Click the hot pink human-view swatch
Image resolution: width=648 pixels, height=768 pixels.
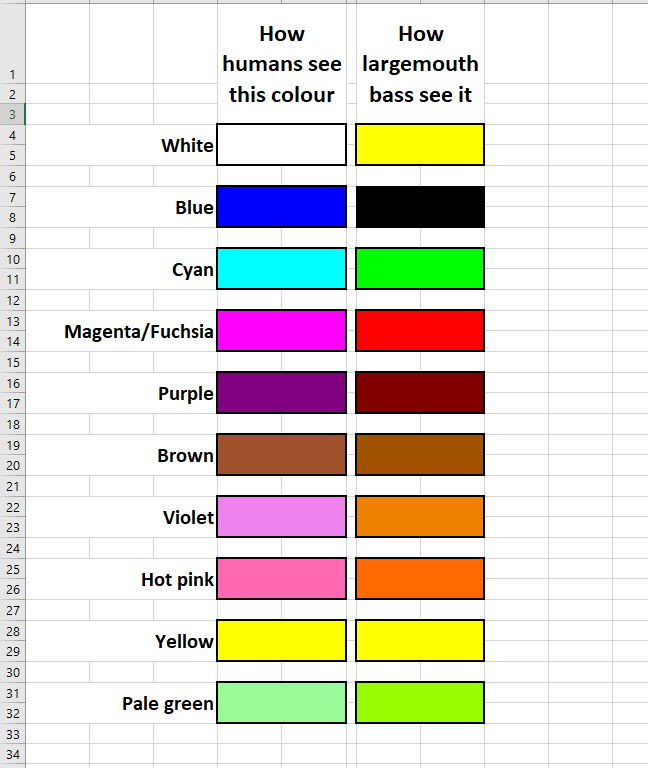[281, 578]
